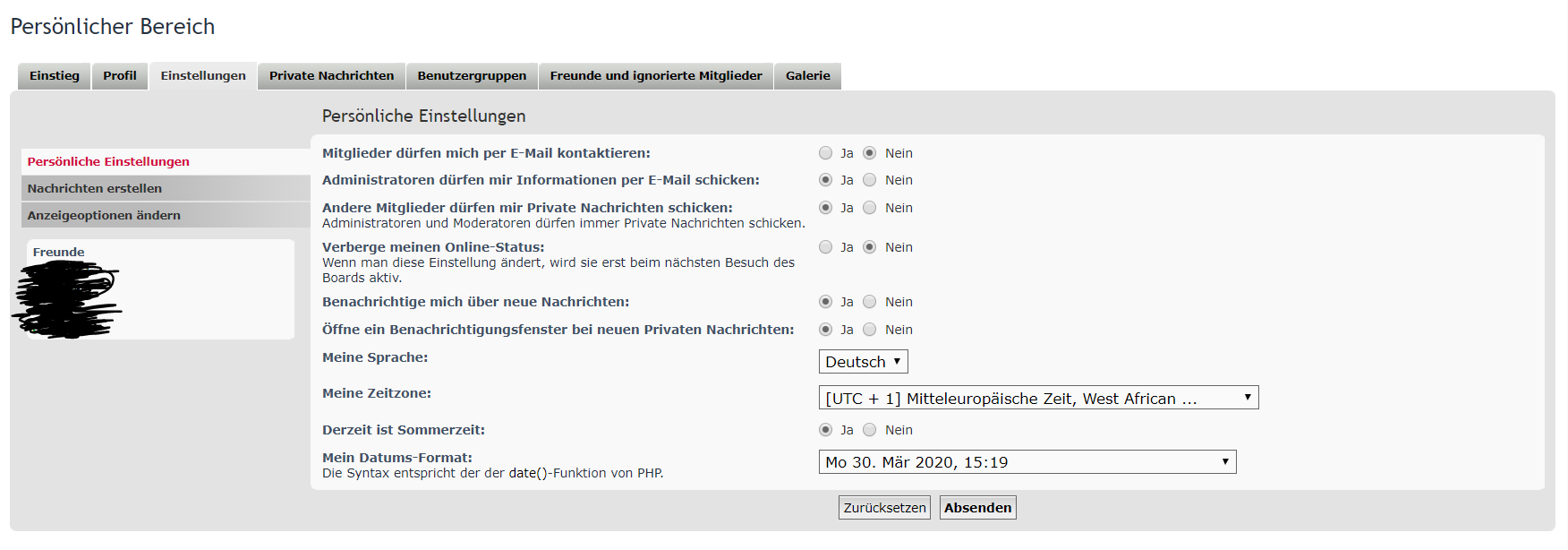The image size is (1568, 550).
Task: Open Nachrichten erstellen in sidebar
Action: click(95, 188)
